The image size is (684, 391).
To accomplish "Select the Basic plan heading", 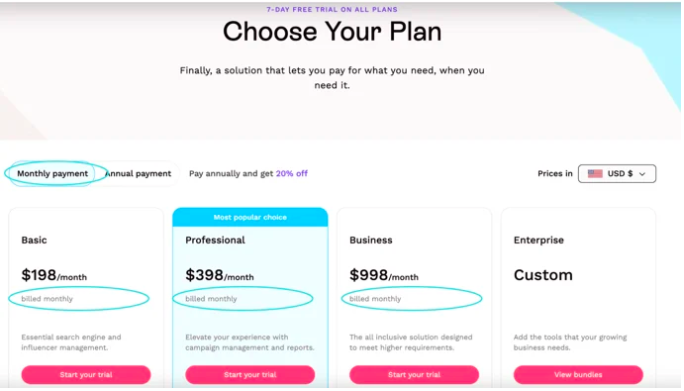I will [x=34, y=240].
